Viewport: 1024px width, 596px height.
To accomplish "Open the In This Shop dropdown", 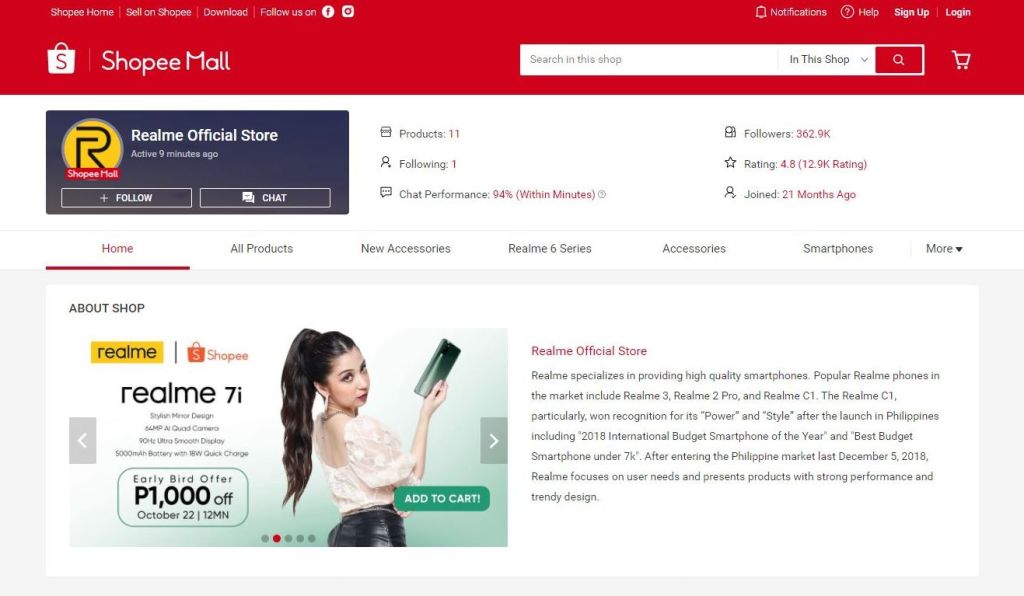I will point(827,59).
